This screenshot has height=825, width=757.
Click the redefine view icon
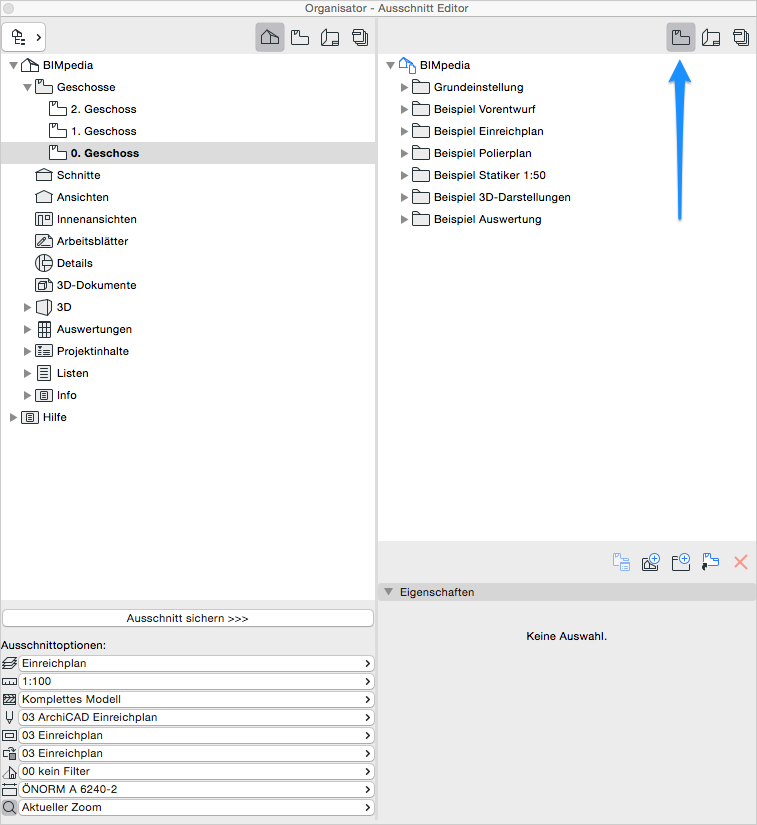pyautogui.click(x=711, y=562)
